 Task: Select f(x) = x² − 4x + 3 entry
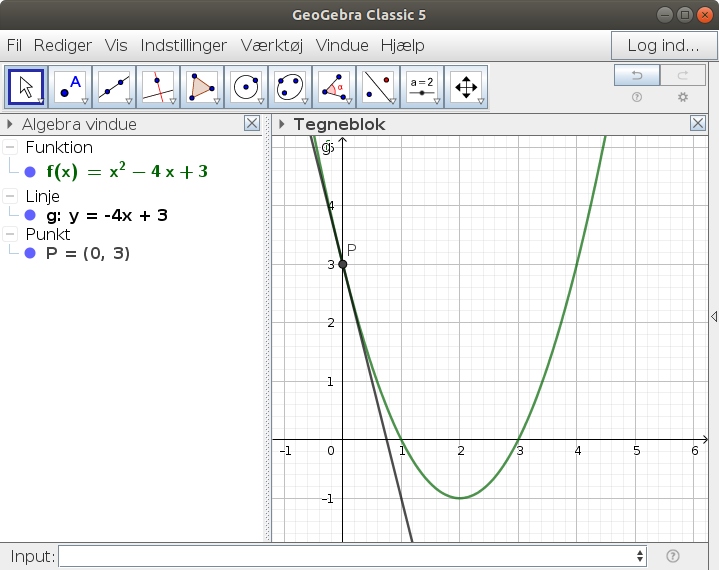(x=127, y=172)
